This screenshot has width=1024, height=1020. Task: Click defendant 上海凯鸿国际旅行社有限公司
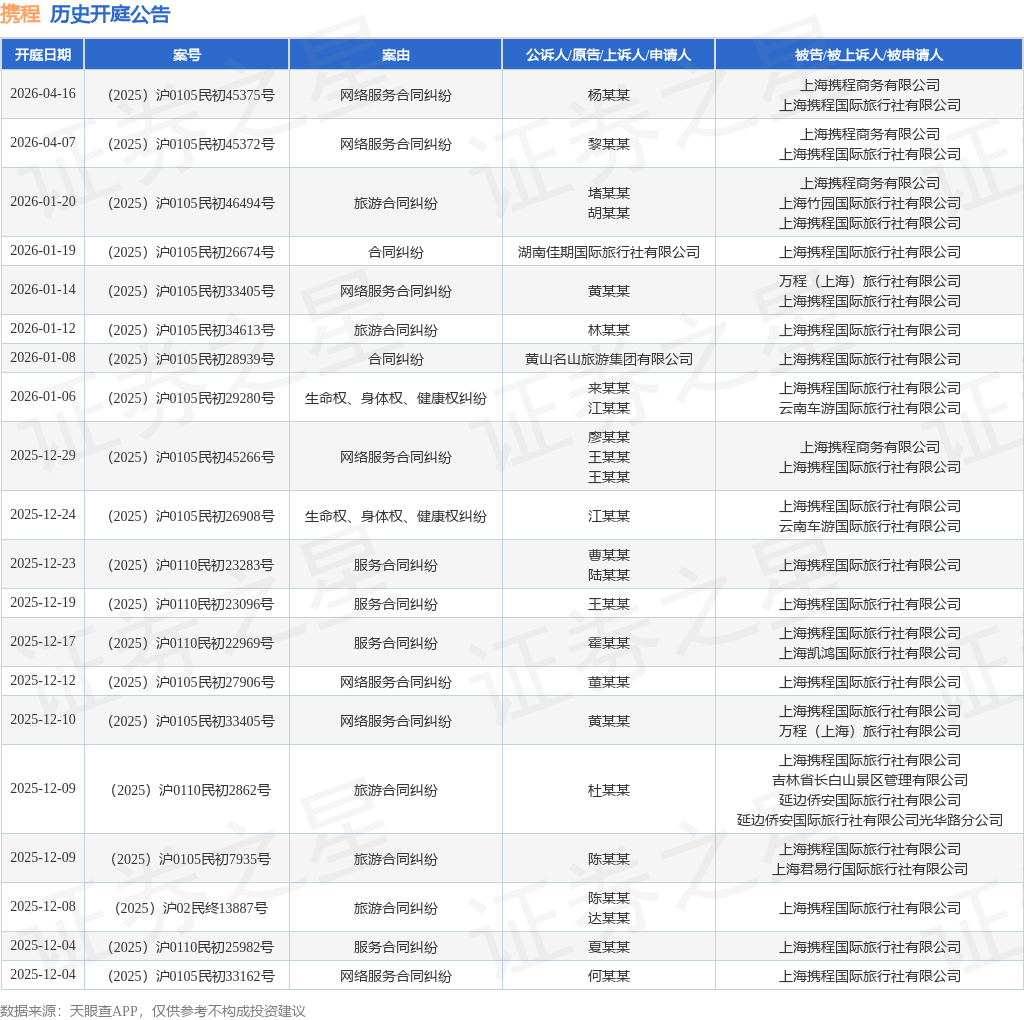coord(869,654)
